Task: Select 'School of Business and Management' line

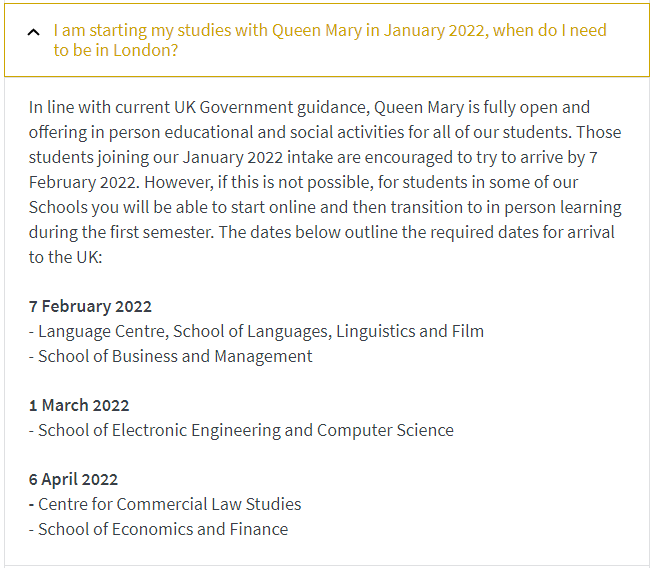Action: 171,356
